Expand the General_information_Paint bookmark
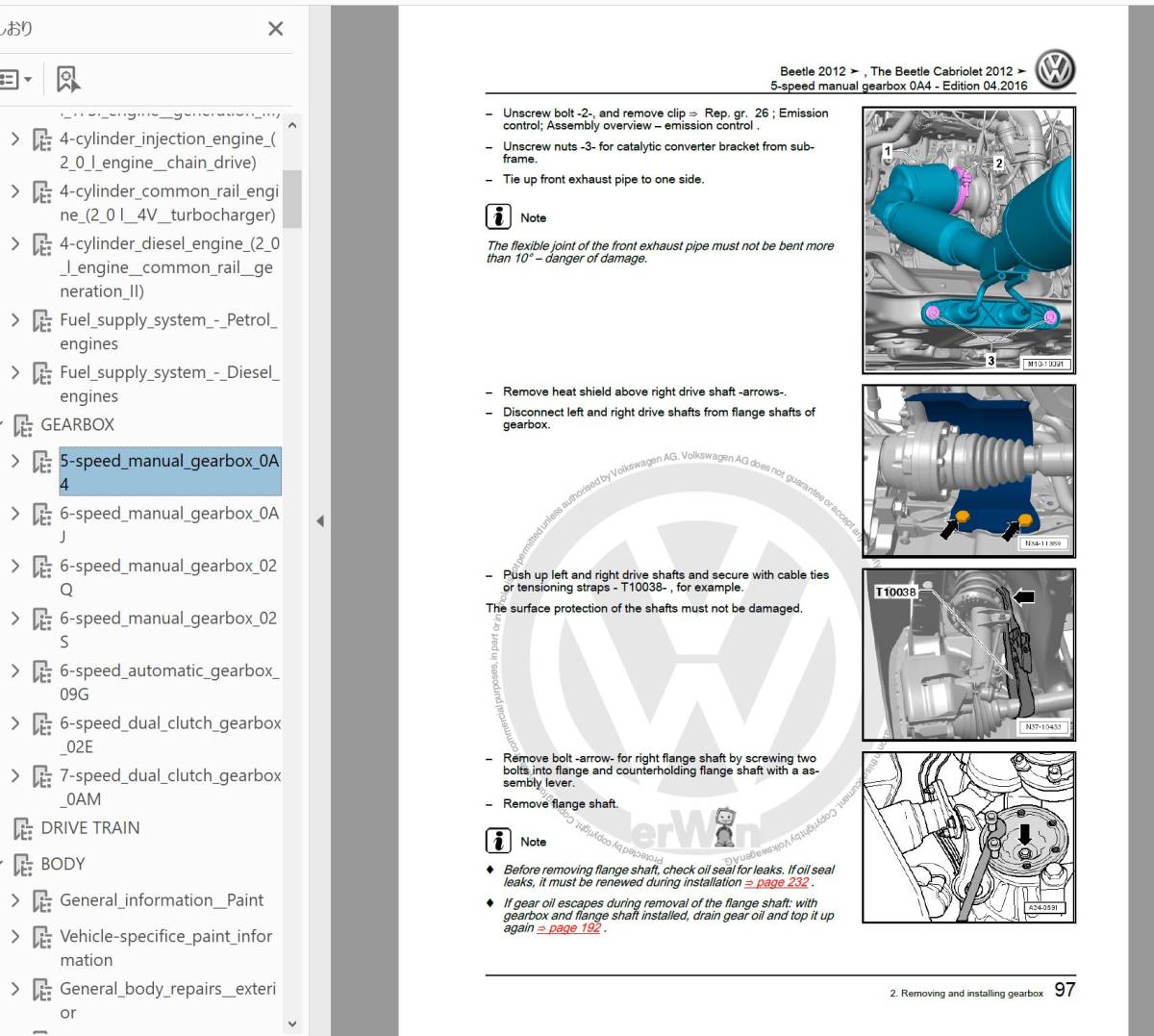This screenshot has width=1154, height=1036. (x=15, y=900)
